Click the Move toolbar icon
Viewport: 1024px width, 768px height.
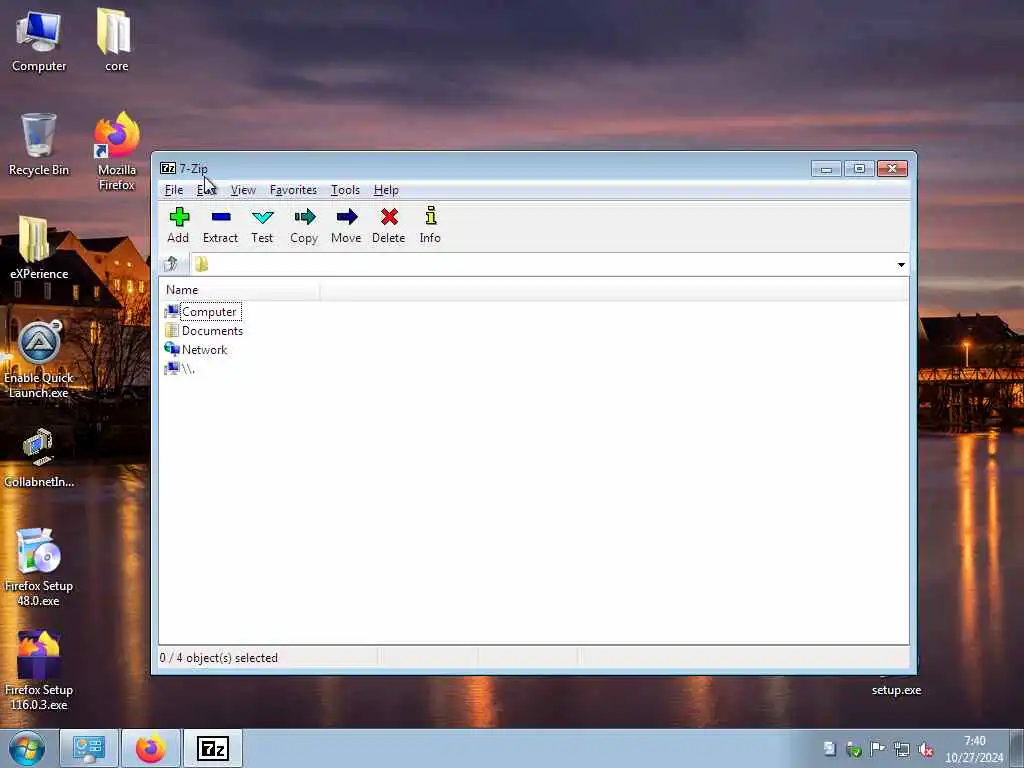(x=346, y=226)
